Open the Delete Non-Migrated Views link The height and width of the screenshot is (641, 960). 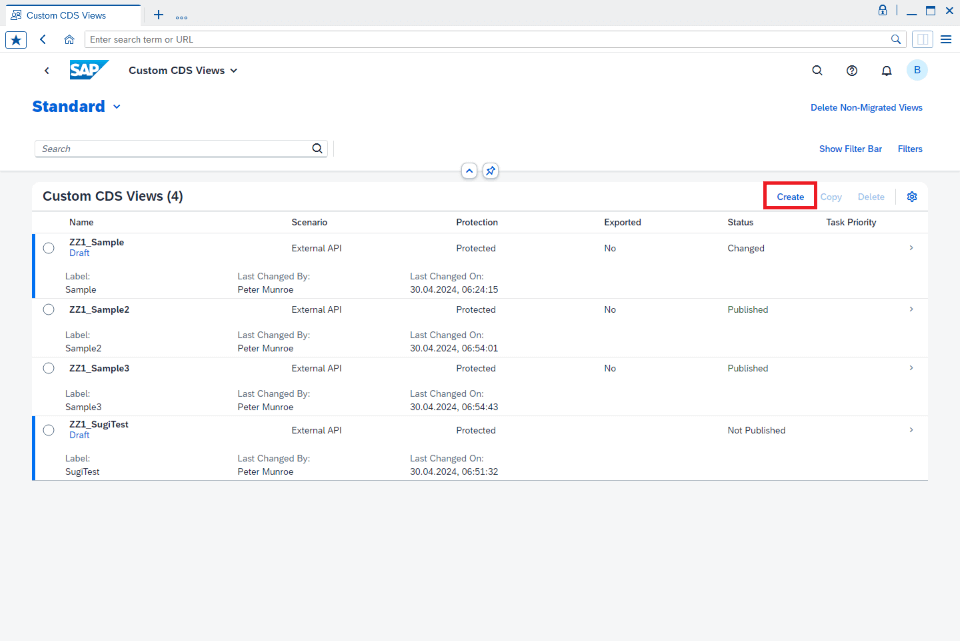[866, 107]
